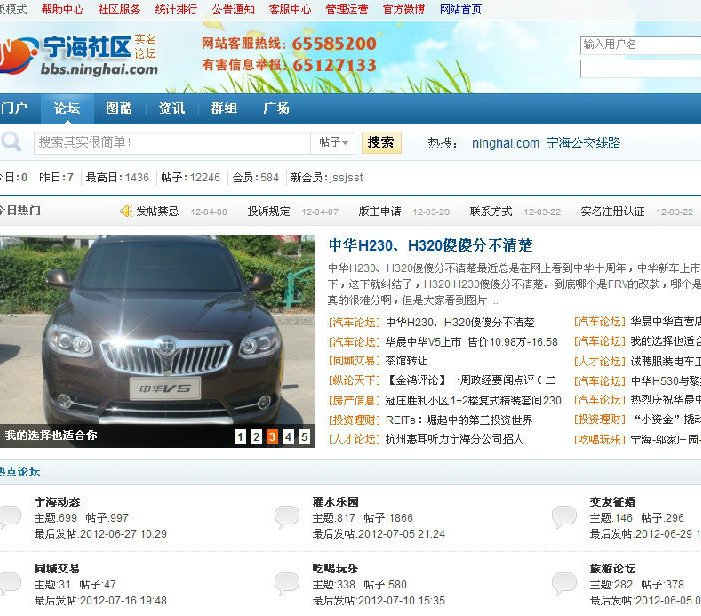Image resolution: width=701 pixels, height=616 pixels.
Task: Open the 图酷 navigation tab
Action: click(119, 108)
